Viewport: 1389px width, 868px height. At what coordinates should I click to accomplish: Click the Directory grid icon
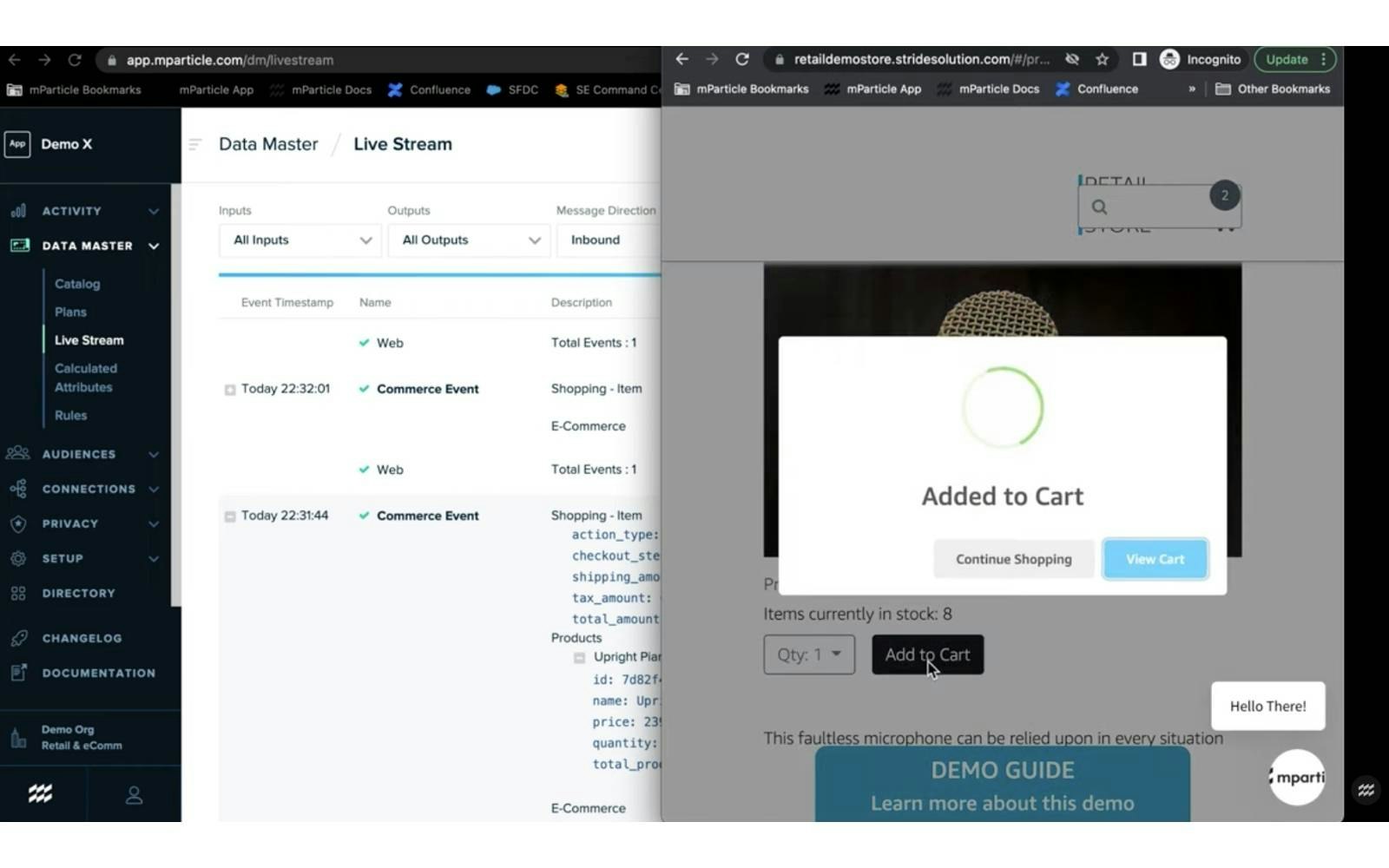18,594
